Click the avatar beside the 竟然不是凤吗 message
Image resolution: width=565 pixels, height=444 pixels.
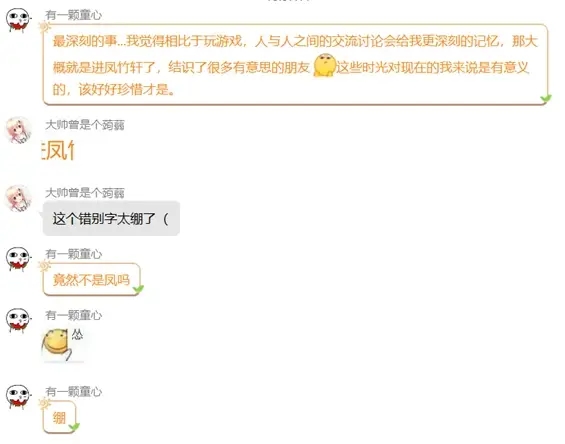pos(18,259)
